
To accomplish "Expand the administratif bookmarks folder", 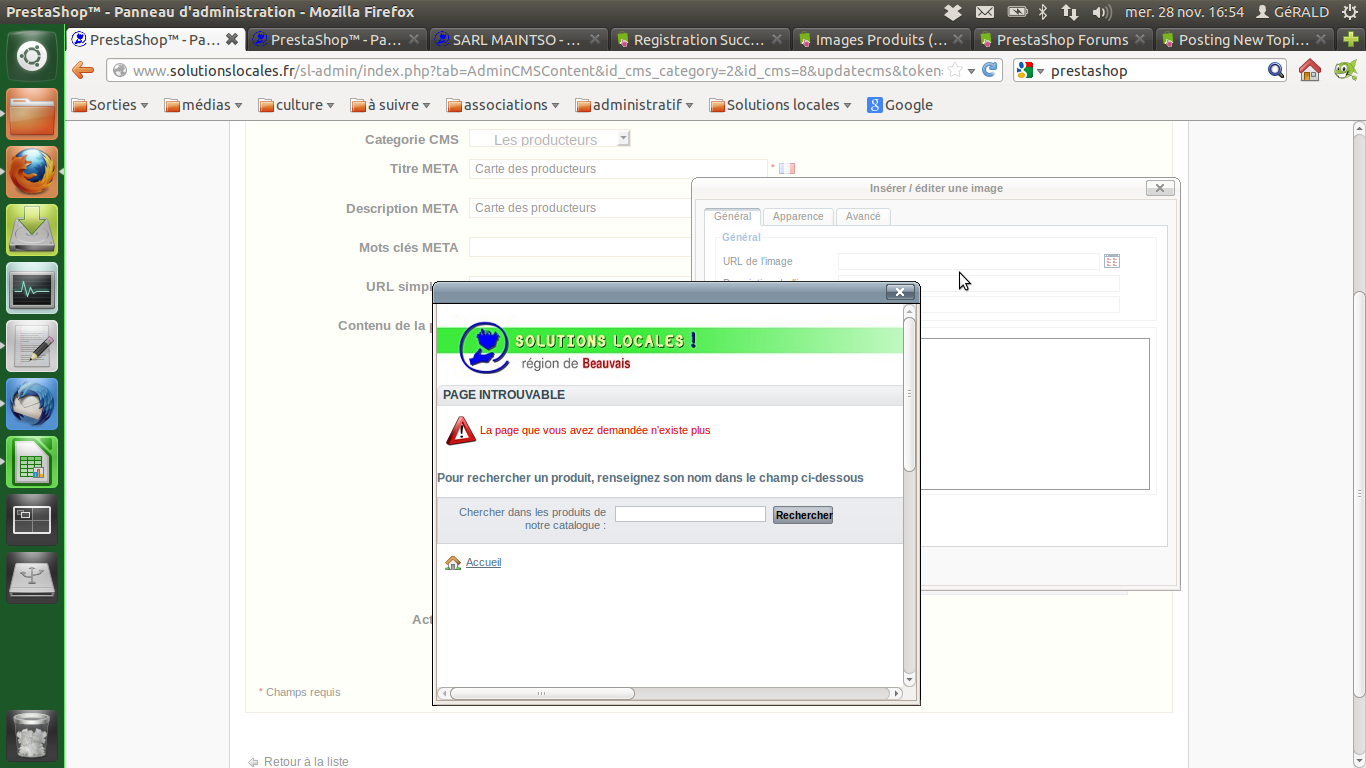I will coord(635,105).
